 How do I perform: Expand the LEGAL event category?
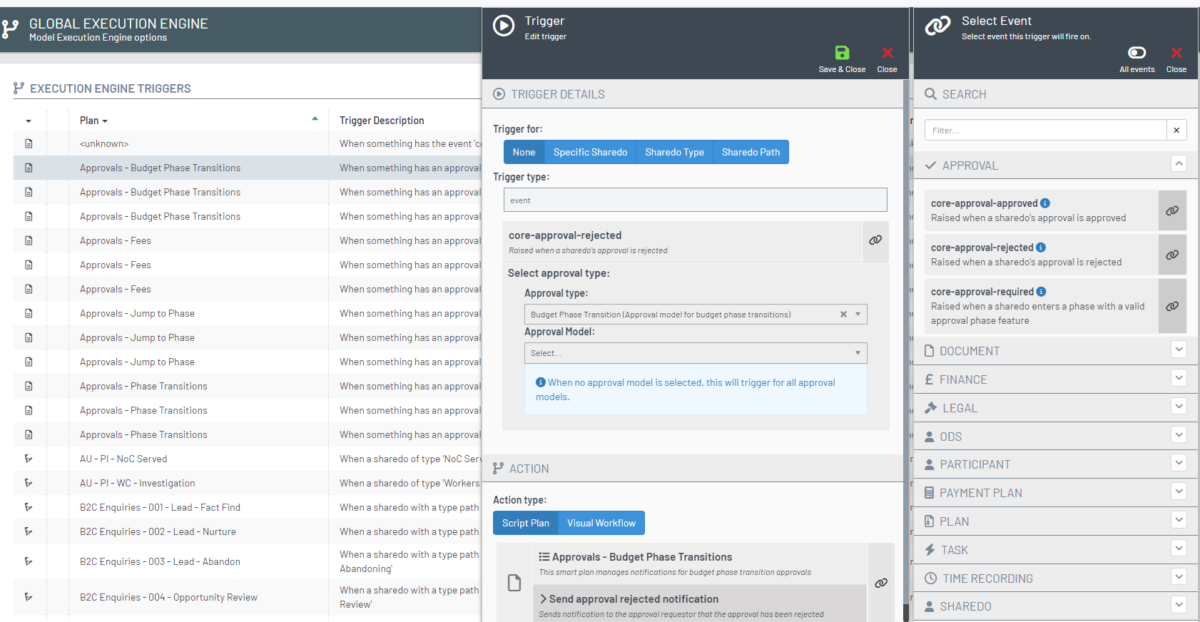(x=1179, y=407)
